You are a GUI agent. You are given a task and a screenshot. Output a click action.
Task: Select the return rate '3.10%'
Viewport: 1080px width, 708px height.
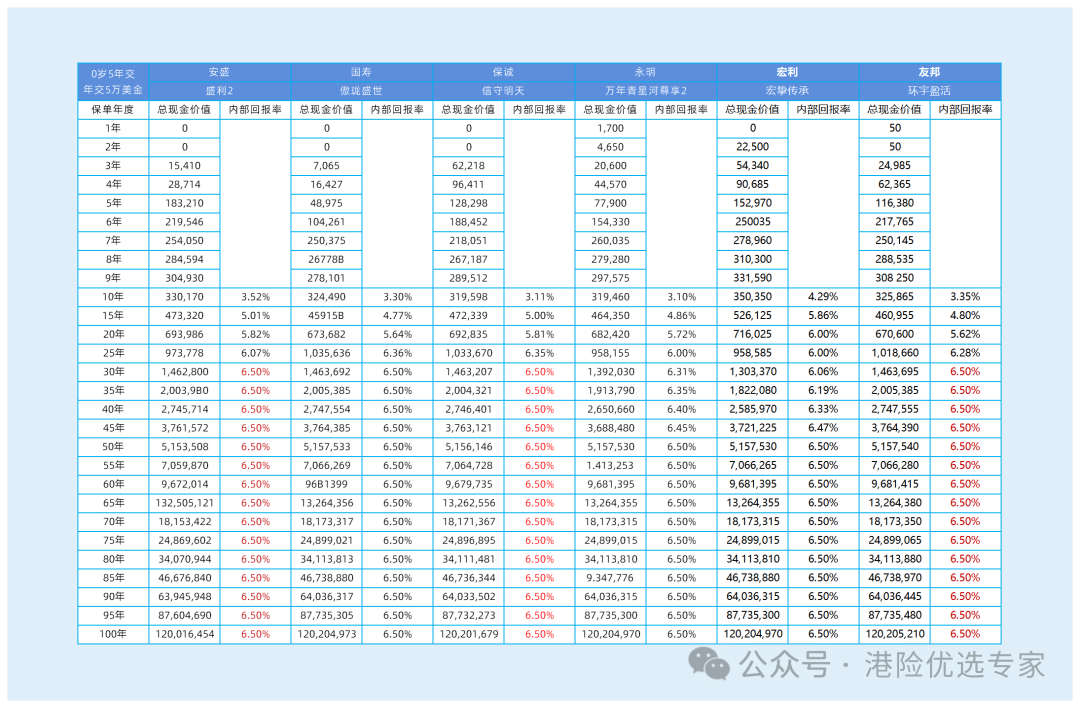coord(681,297)
